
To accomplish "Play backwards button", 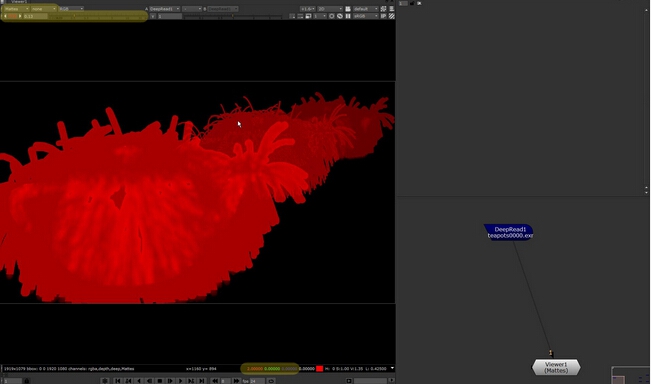I will pyautogui.click(x=139, y=381).
